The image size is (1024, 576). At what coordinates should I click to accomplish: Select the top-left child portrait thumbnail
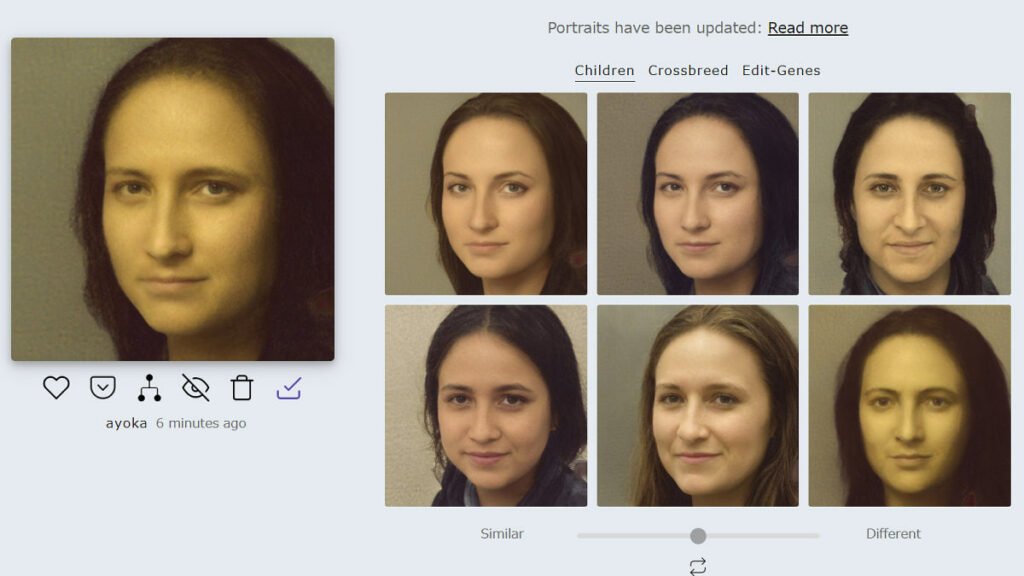point(486,194)
